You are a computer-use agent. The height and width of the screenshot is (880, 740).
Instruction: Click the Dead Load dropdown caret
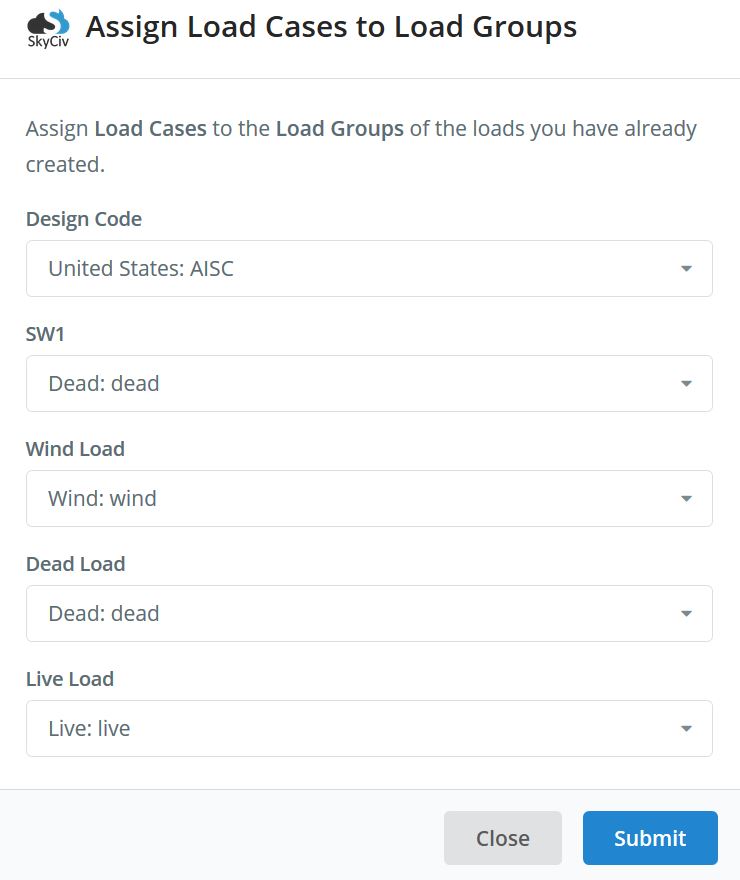point(686,614)
